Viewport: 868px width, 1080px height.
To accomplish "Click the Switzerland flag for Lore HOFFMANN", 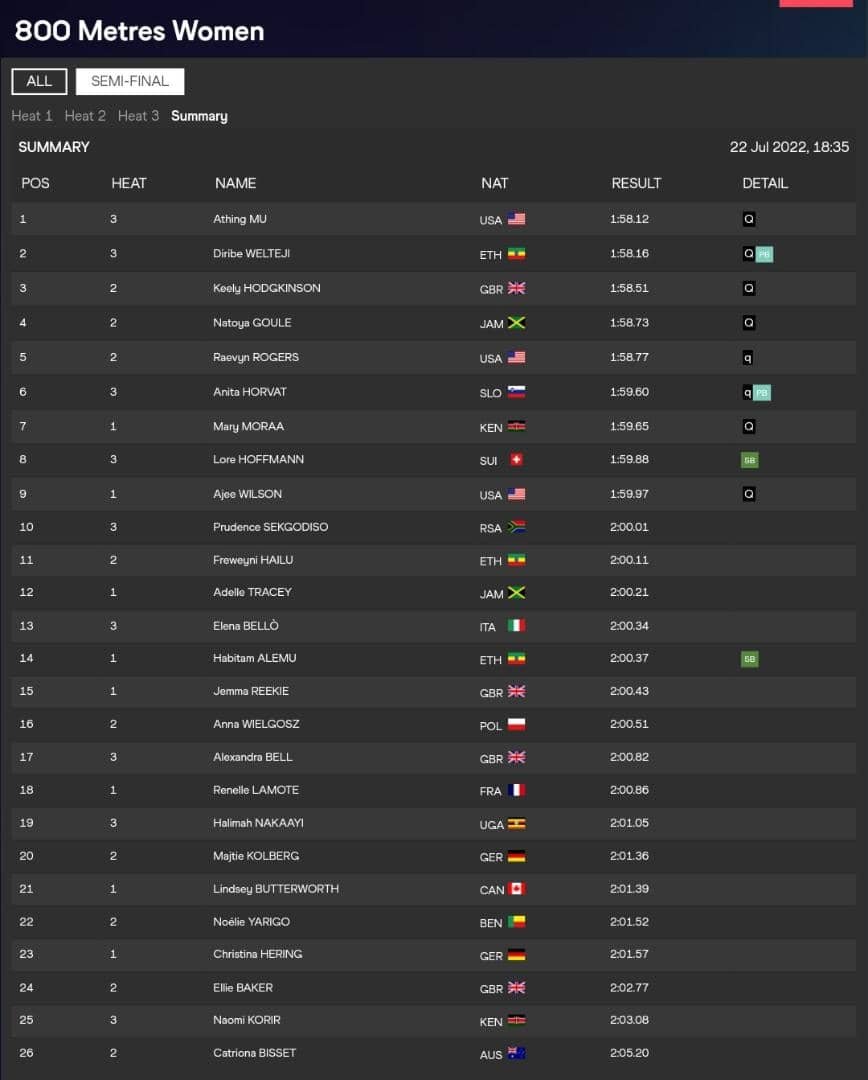I will (x=516, y=459).
